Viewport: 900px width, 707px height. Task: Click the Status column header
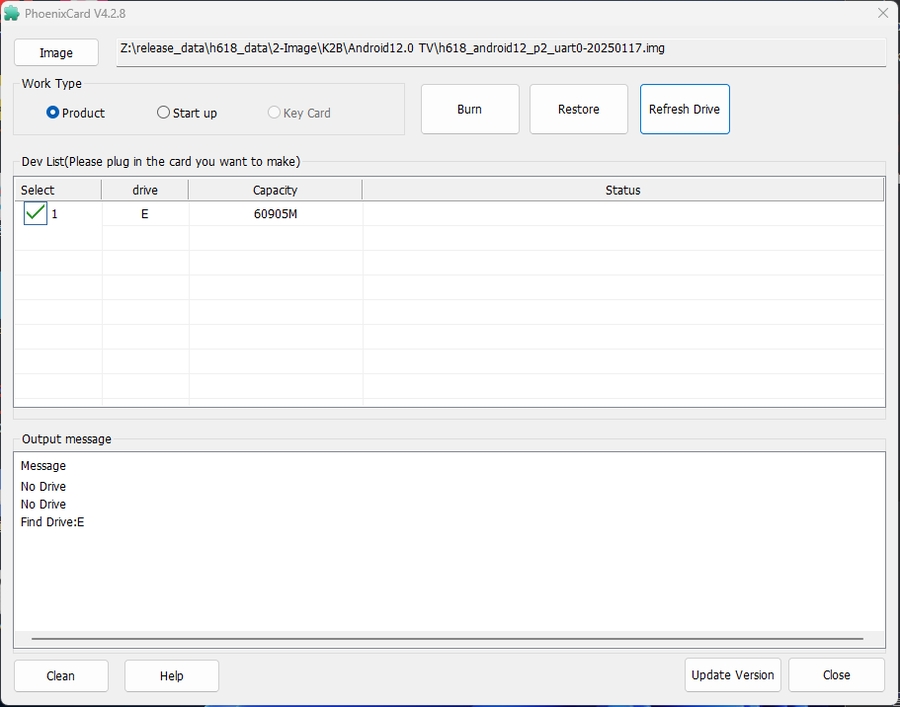point(622,190)
